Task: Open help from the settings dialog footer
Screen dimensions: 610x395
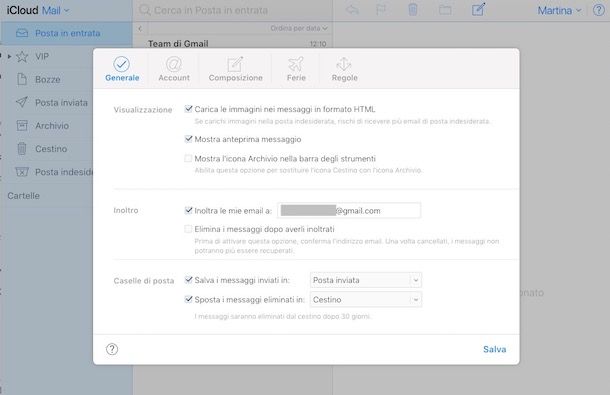Action: tap(112, 349)
